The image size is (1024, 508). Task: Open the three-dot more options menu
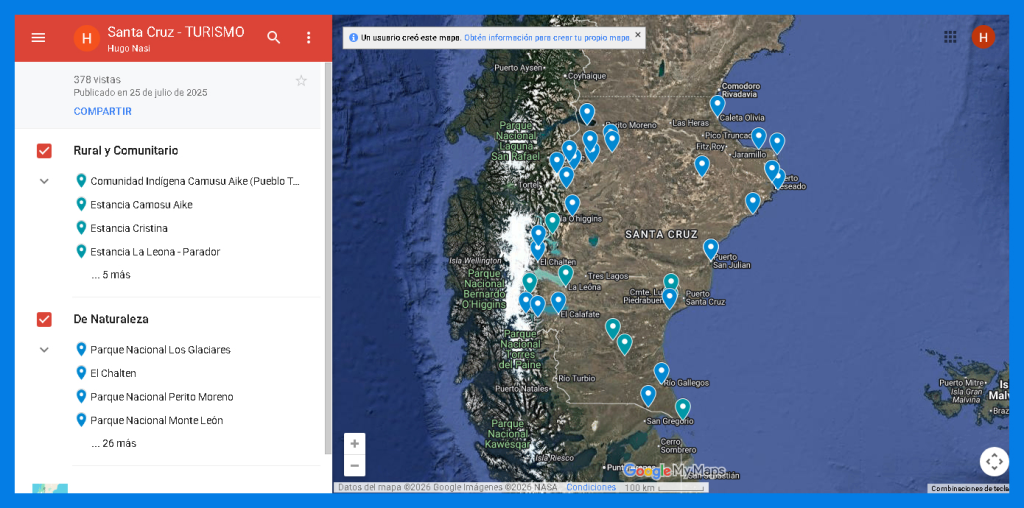coord(308,38)
